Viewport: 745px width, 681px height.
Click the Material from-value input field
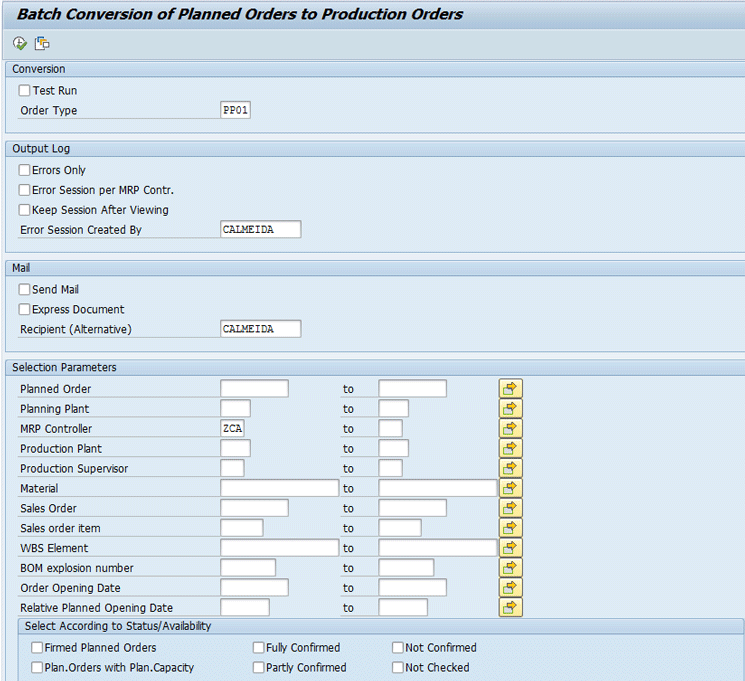(x=279, y=488)
